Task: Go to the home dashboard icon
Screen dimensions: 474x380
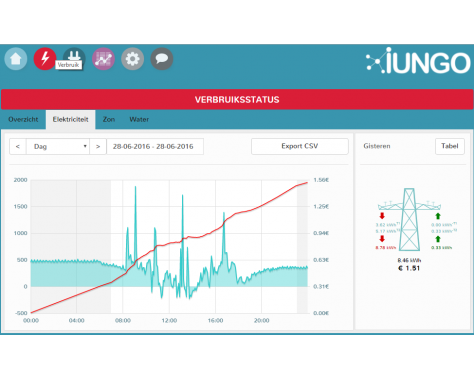Action: pyautogui.click(x=16, y=59)
